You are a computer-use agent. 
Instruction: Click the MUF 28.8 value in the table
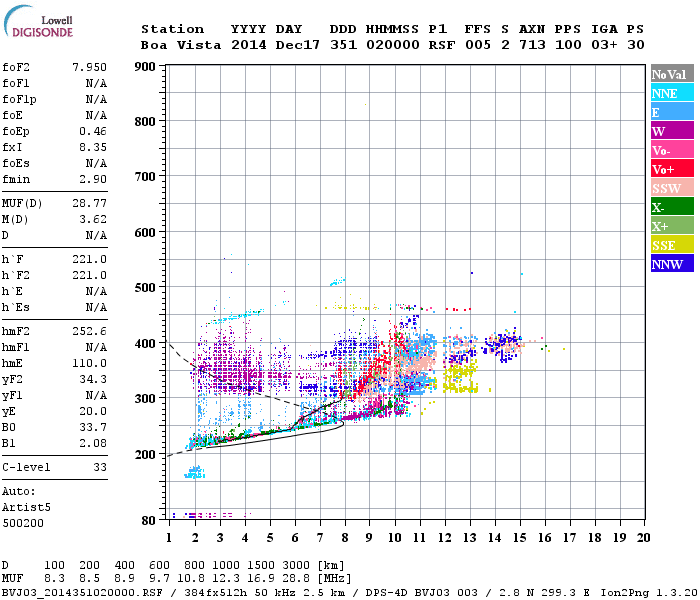(296, 579)
